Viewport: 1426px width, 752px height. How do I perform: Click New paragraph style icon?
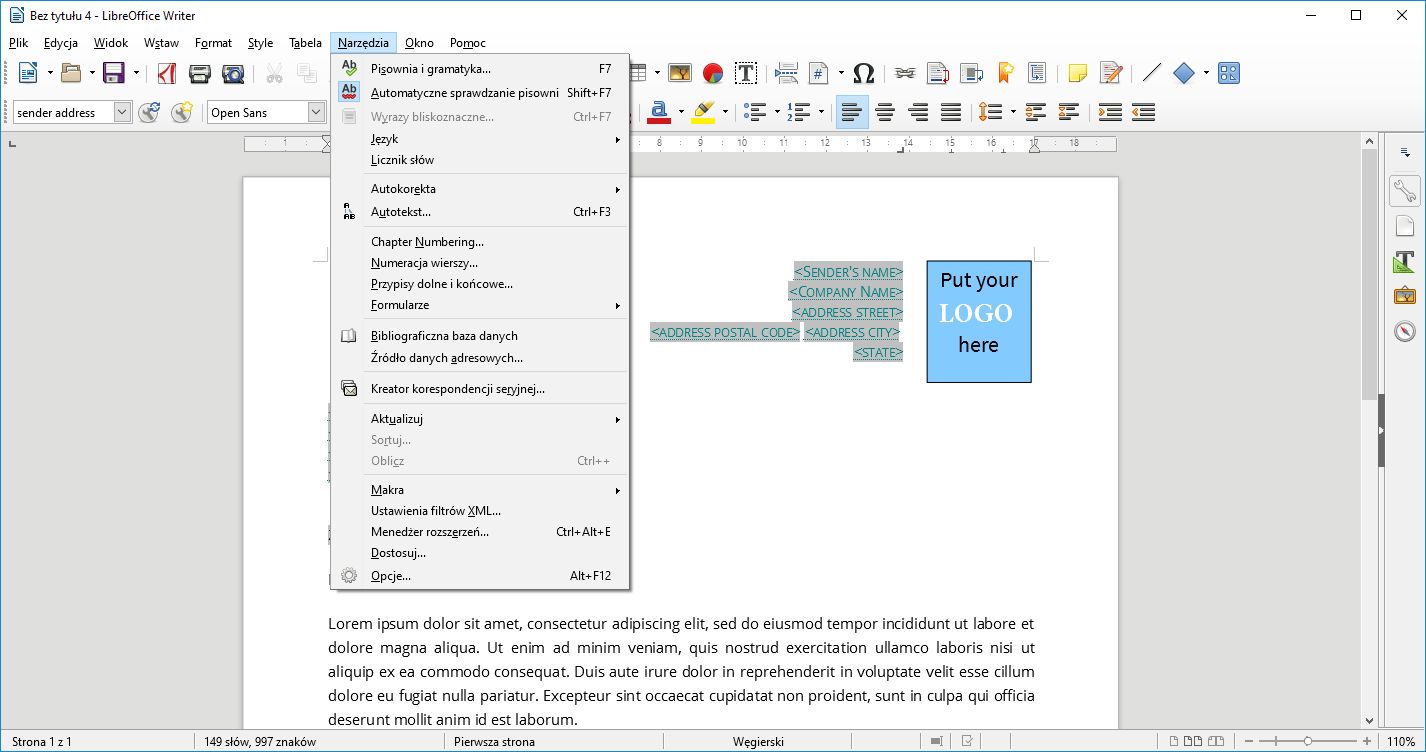pos(181,113)
